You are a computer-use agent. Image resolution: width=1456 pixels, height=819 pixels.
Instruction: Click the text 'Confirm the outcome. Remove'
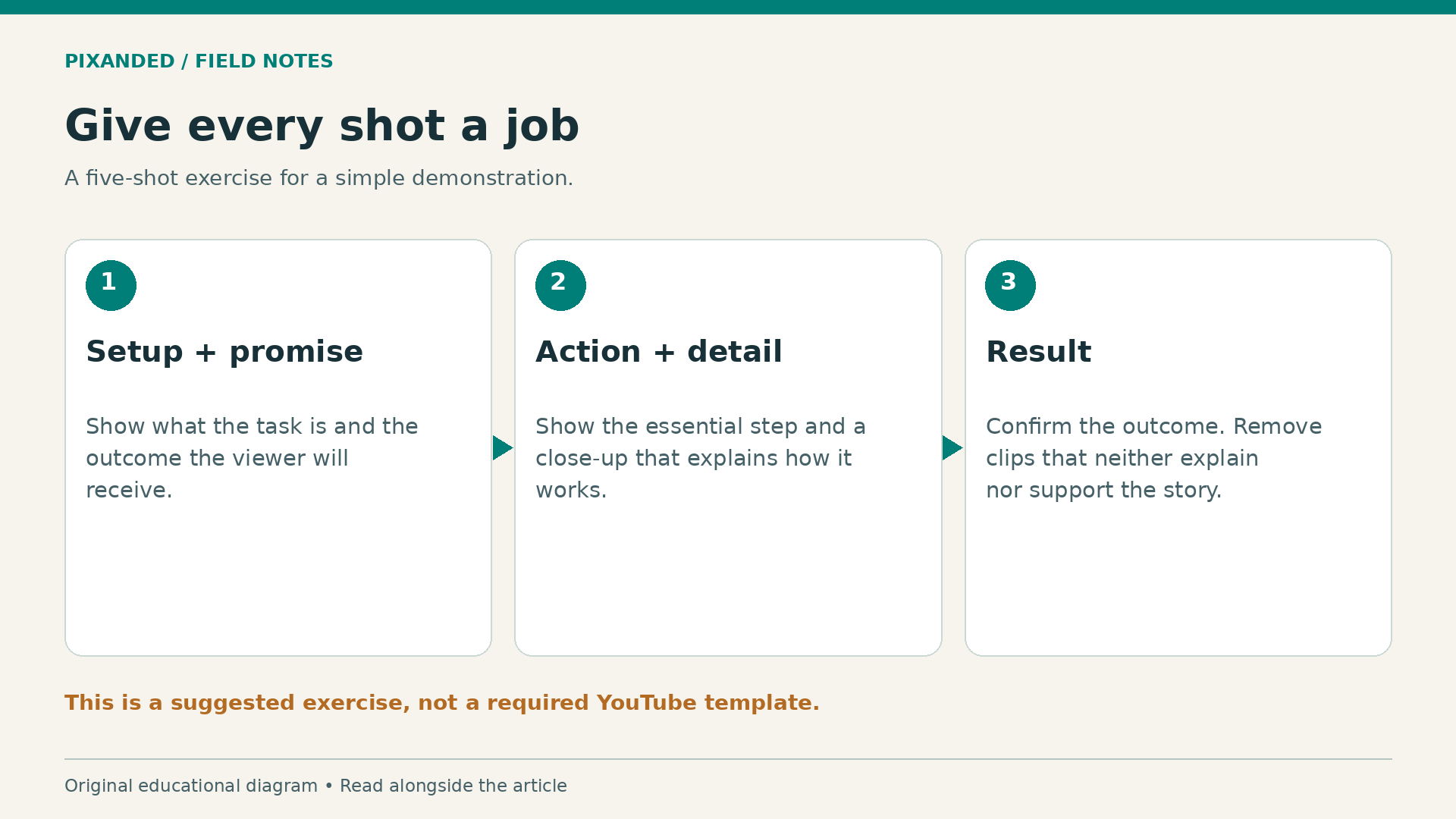1153,426
